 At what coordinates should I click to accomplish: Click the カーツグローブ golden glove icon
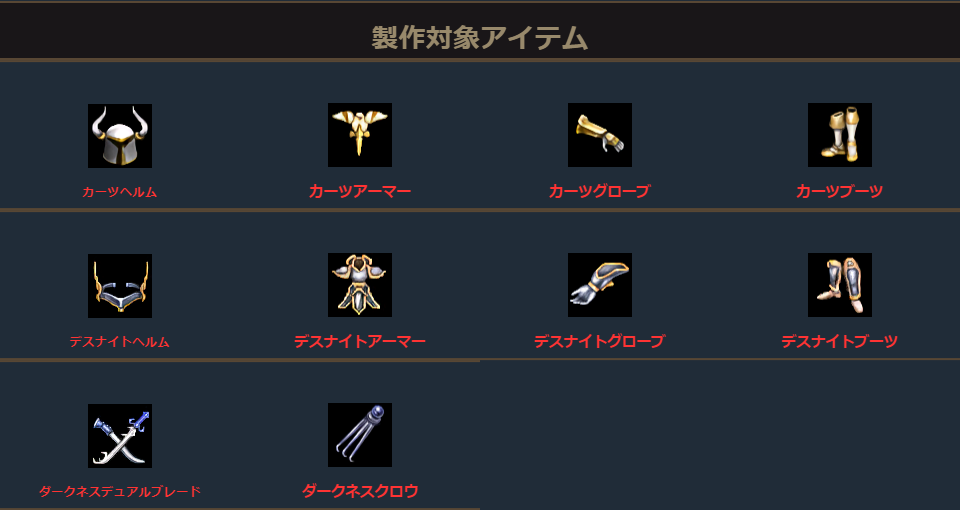click(x=600, y=135)
